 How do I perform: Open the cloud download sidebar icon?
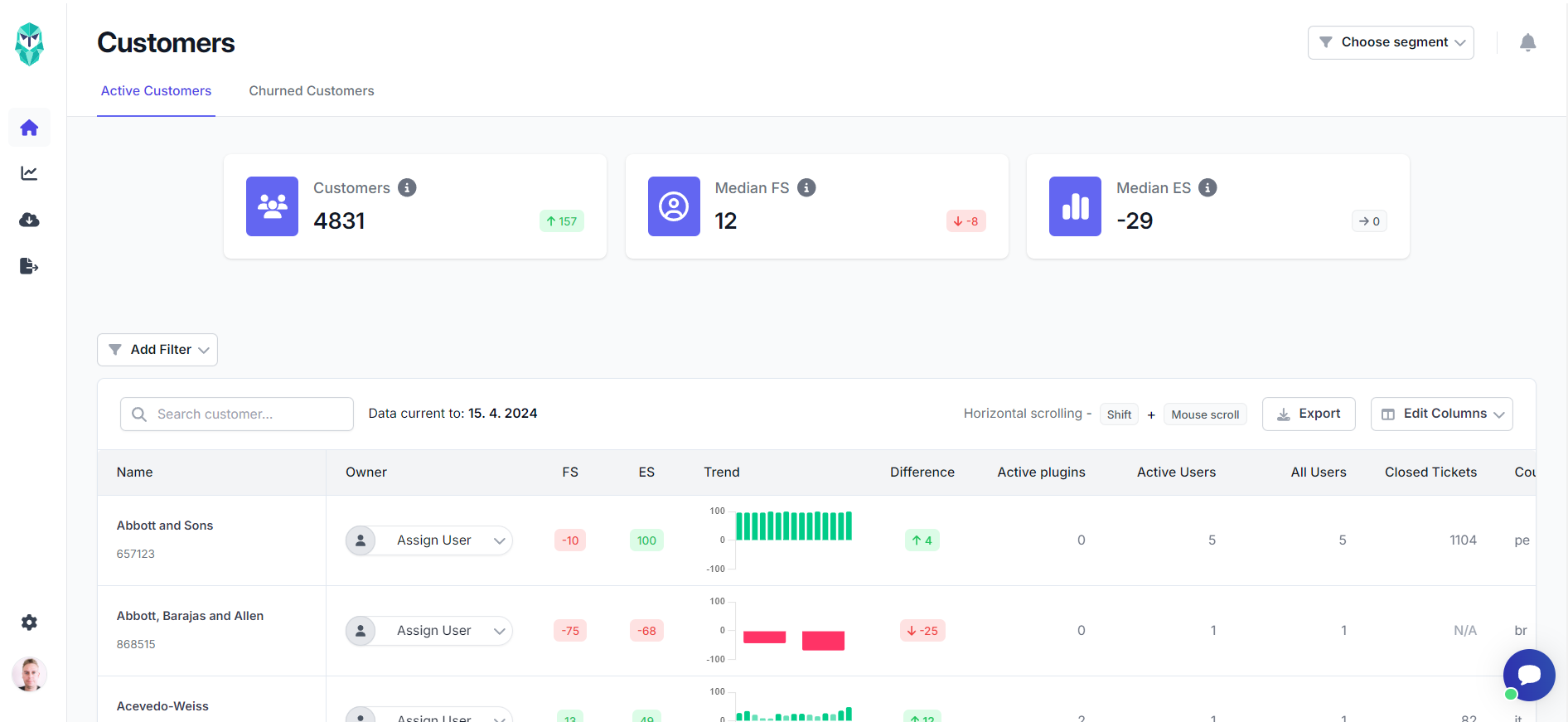click(29, 220)
